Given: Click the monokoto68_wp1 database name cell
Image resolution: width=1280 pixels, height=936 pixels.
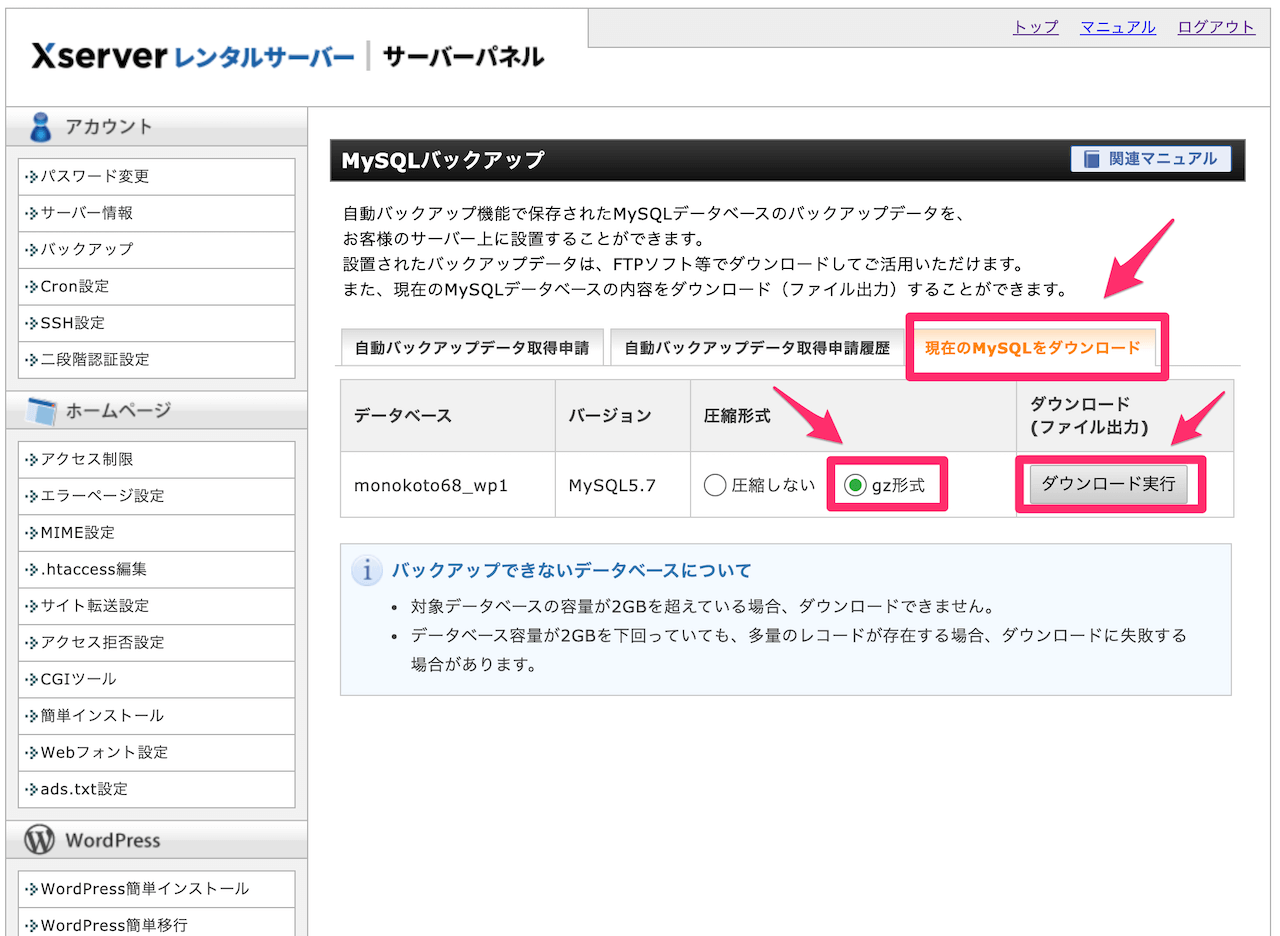Looking at the screenshot, I should [448, 485].
